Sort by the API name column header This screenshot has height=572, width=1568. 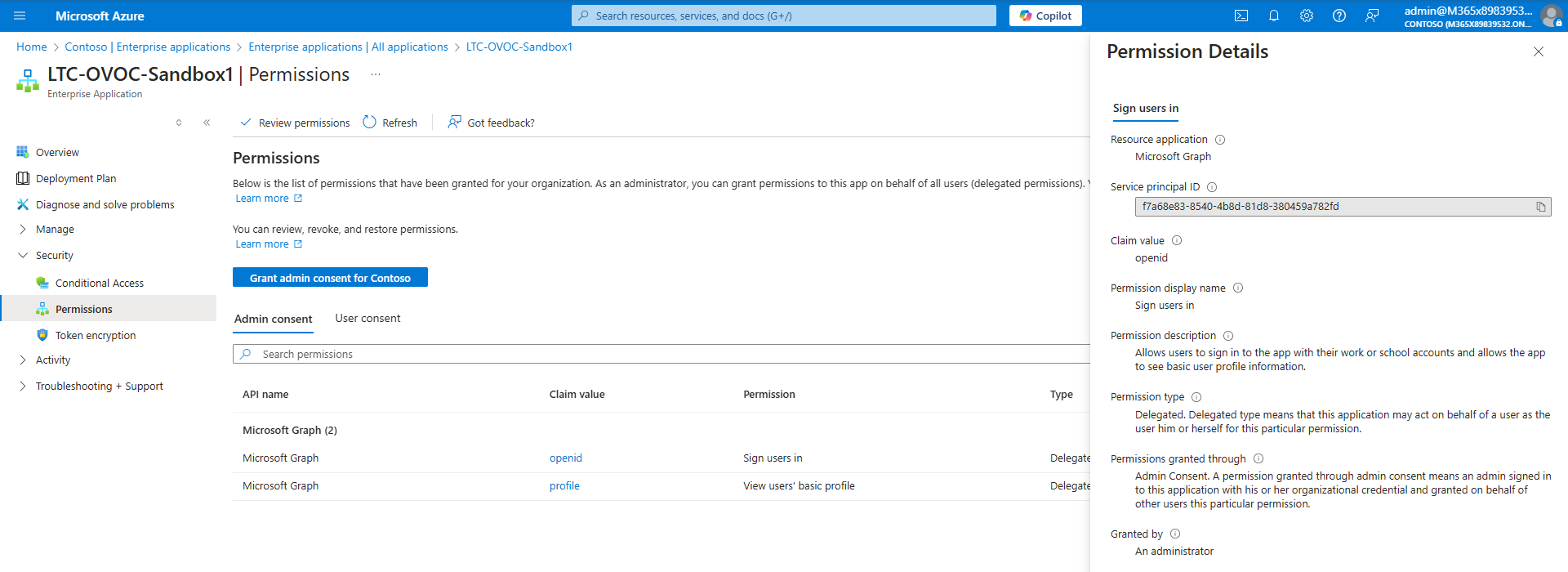265,395
